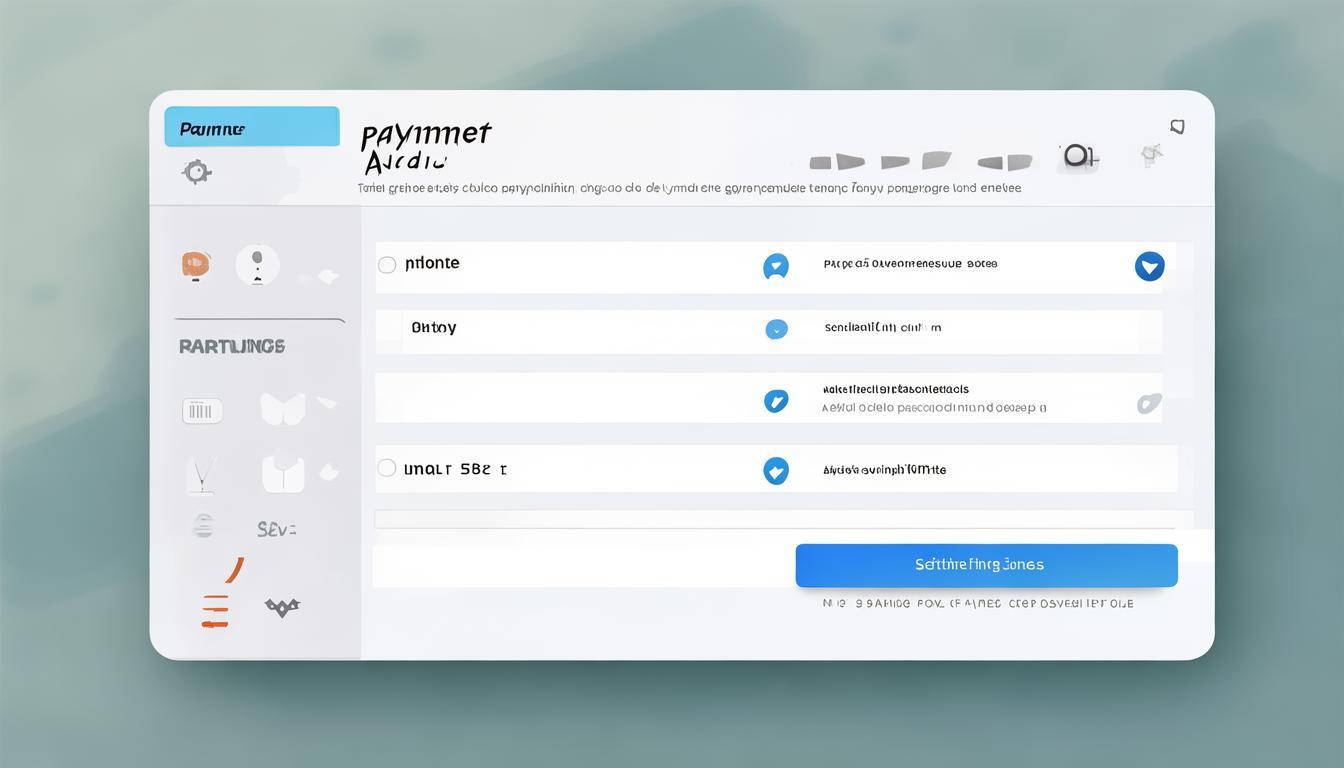Open the small blue dropdown circle in "Ontoy" row
This screenshot has width=1344, height=768.
point(776,329)
